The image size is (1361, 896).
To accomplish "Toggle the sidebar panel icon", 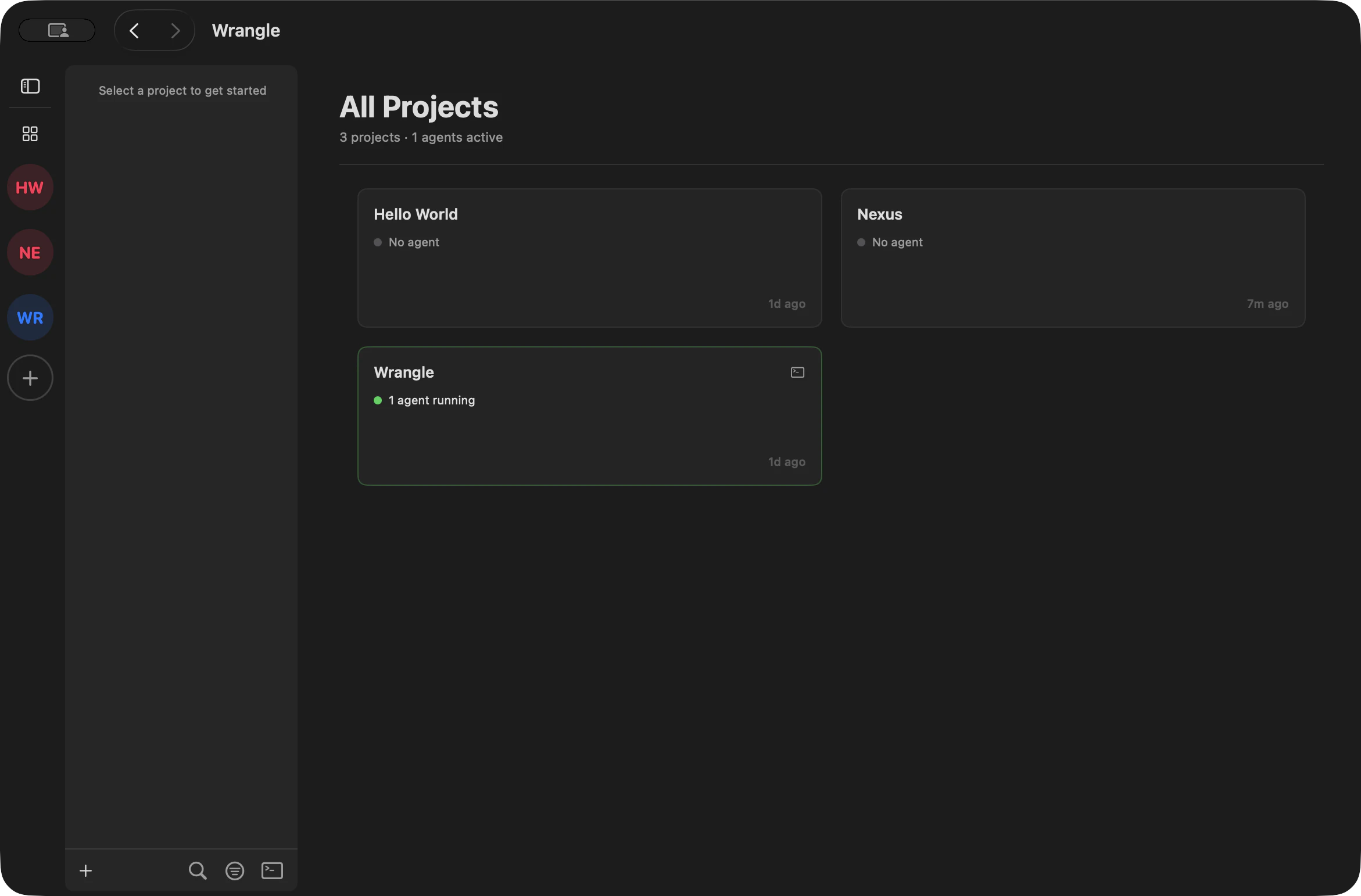I will 30,86.
